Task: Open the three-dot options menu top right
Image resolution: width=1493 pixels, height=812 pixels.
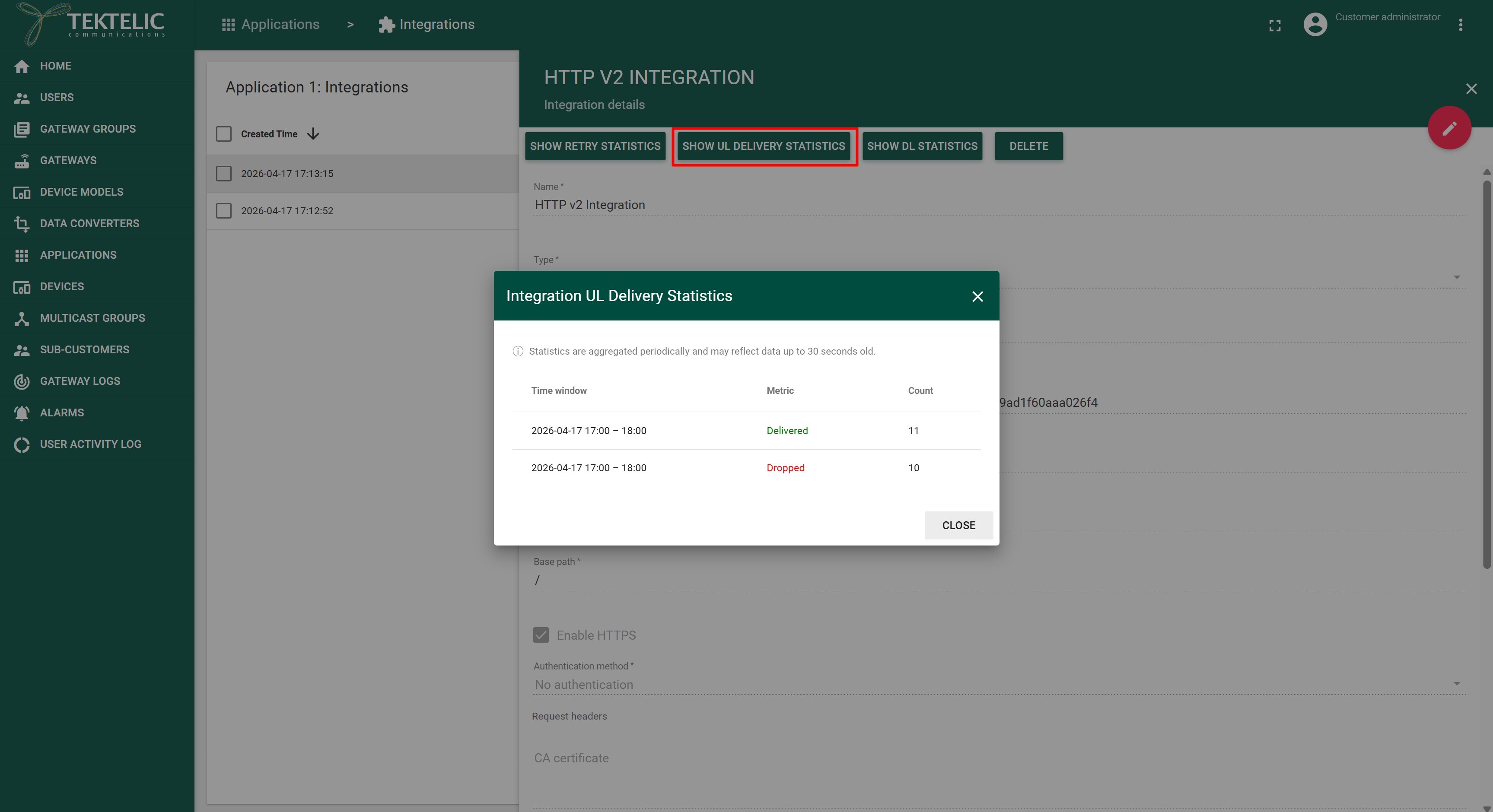Action: [1461, 24]
